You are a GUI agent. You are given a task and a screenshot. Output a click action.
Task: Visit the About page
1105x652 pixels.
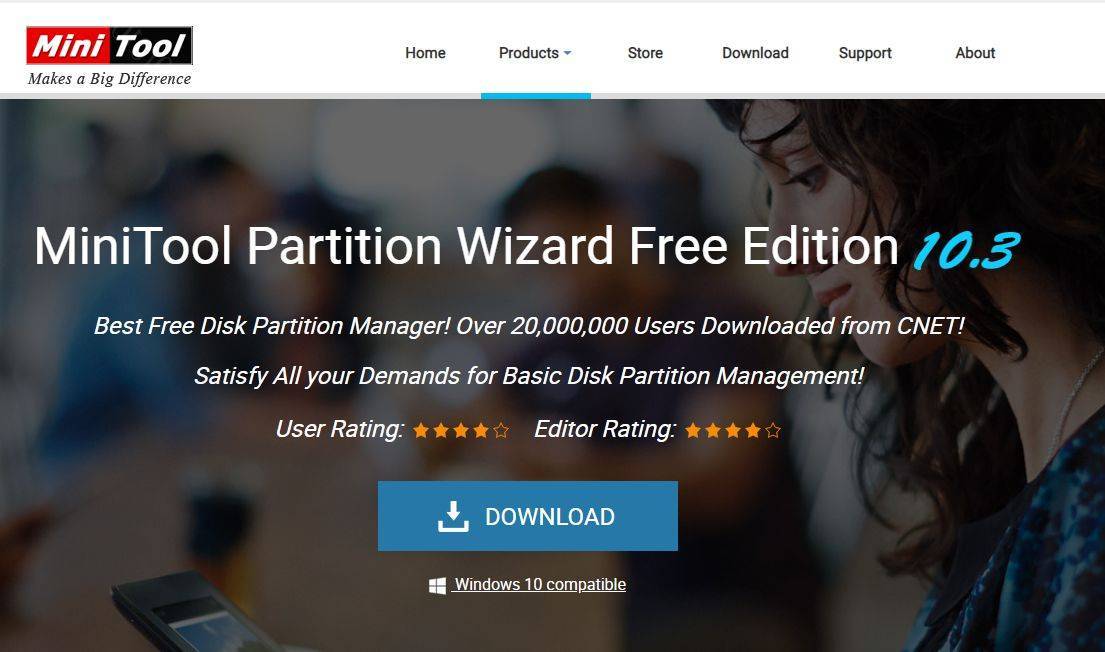click(975, 53)
